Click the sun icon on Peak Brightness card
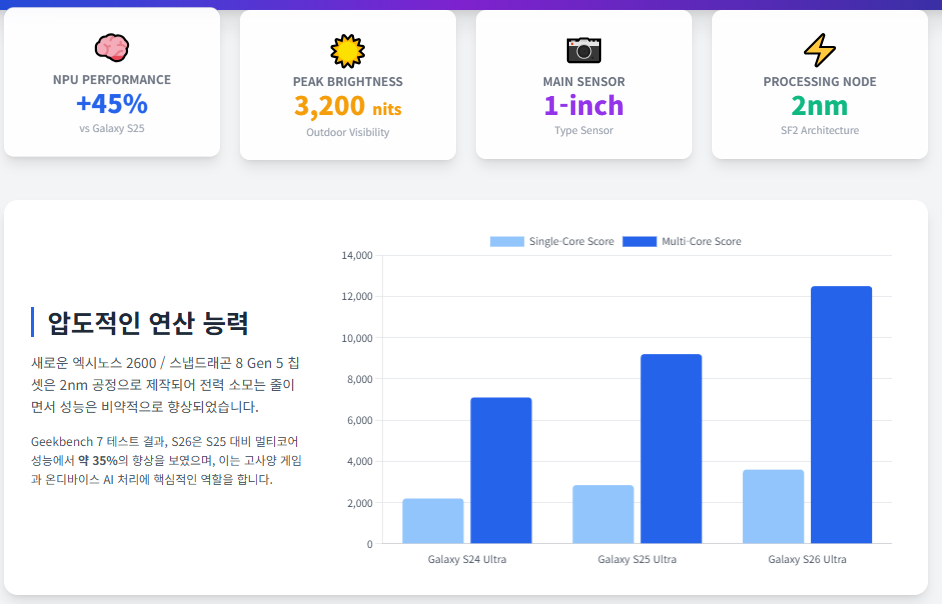This screenshot has height=604, width=942. tap(348, 51)
